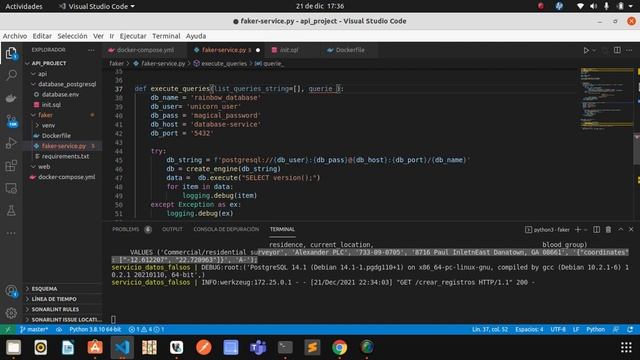Open Microsoft Teams from the dock
The width and height of the screenshot is (640, 360).
pos(258,347)
